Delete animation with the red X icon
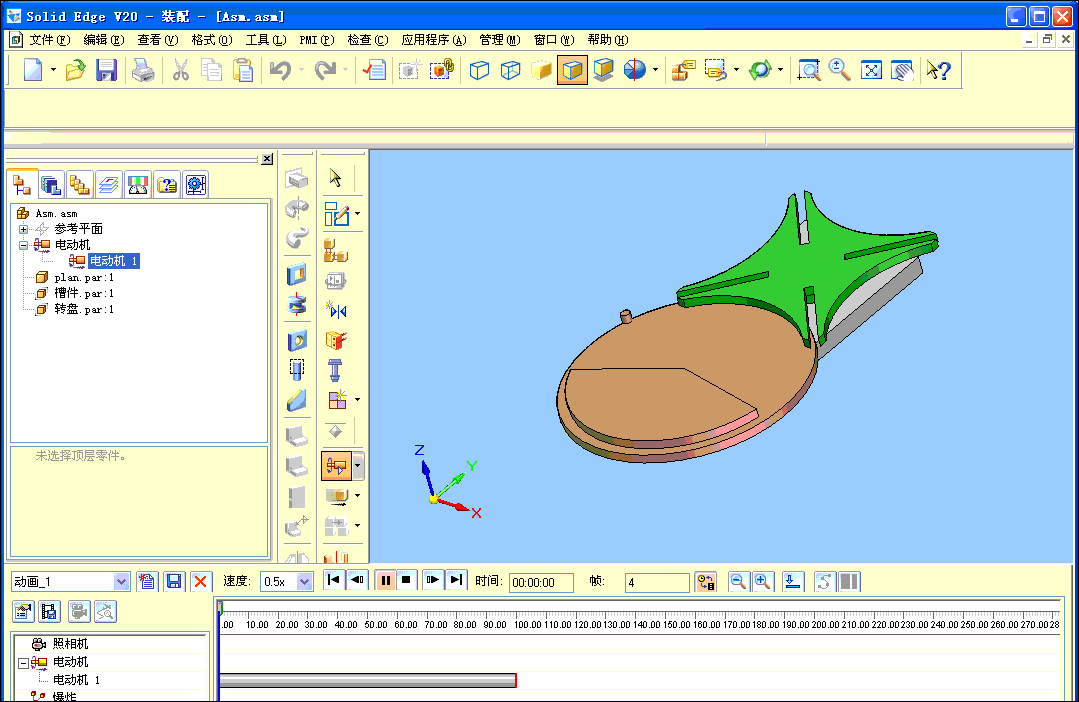The width and height of the screenshot is (1079, 702). click(200, 582)
